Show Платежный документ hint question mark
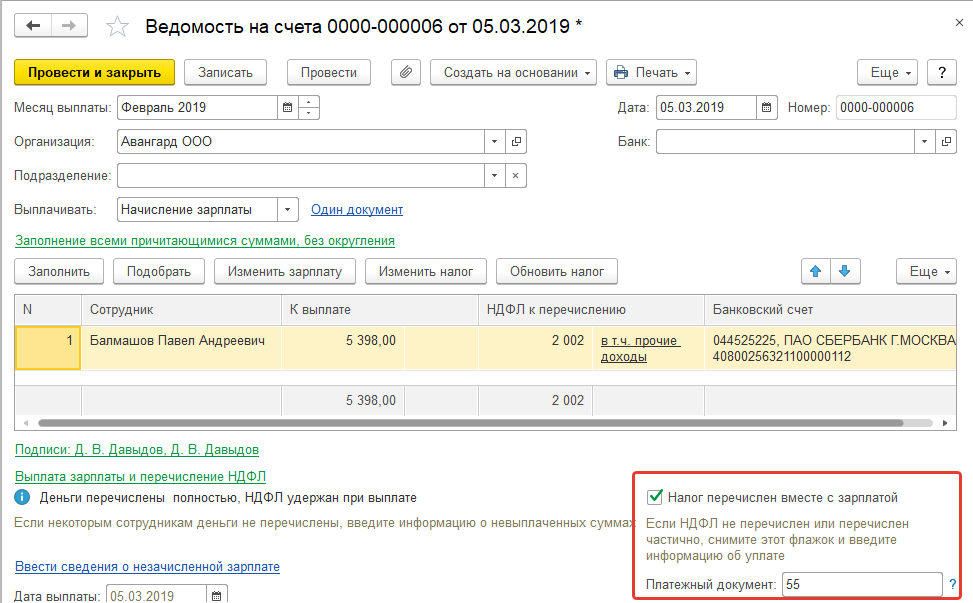 pyautogui.click(x=953, y=584)
